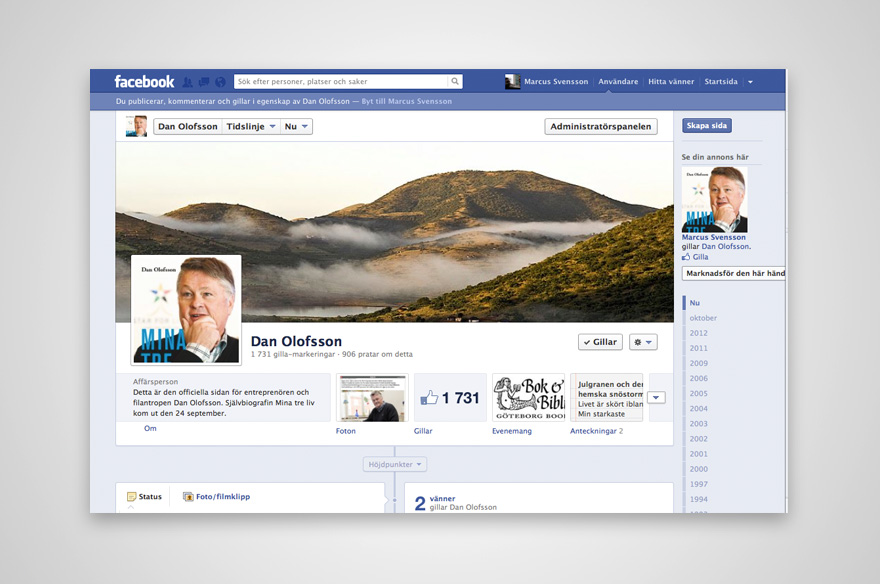Jump to 2005 in the timeline
This screenshot has width=880, height=584.
point(699,394)
